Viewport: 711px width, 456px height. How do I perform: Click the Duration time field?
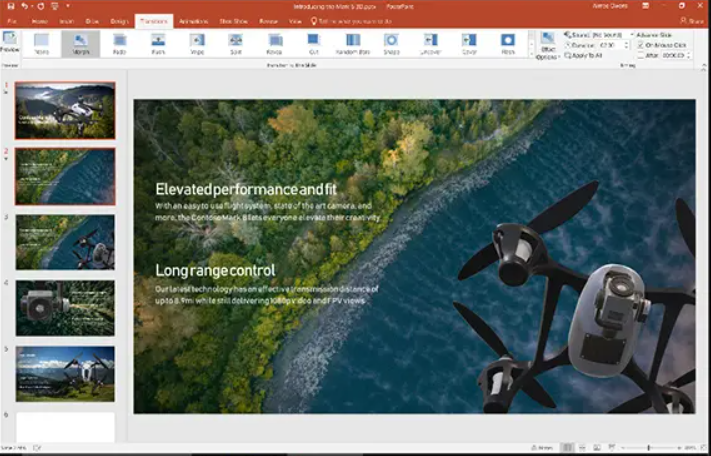tap(610, 45)
